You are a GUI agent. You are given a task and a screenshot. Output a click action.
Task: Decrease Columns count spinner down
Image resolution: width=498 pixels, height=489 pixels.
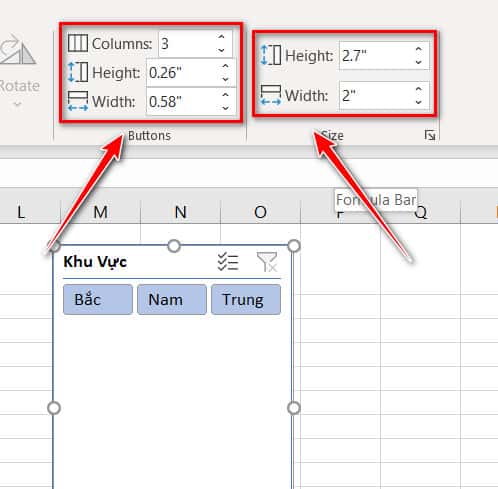pos(221,50)
